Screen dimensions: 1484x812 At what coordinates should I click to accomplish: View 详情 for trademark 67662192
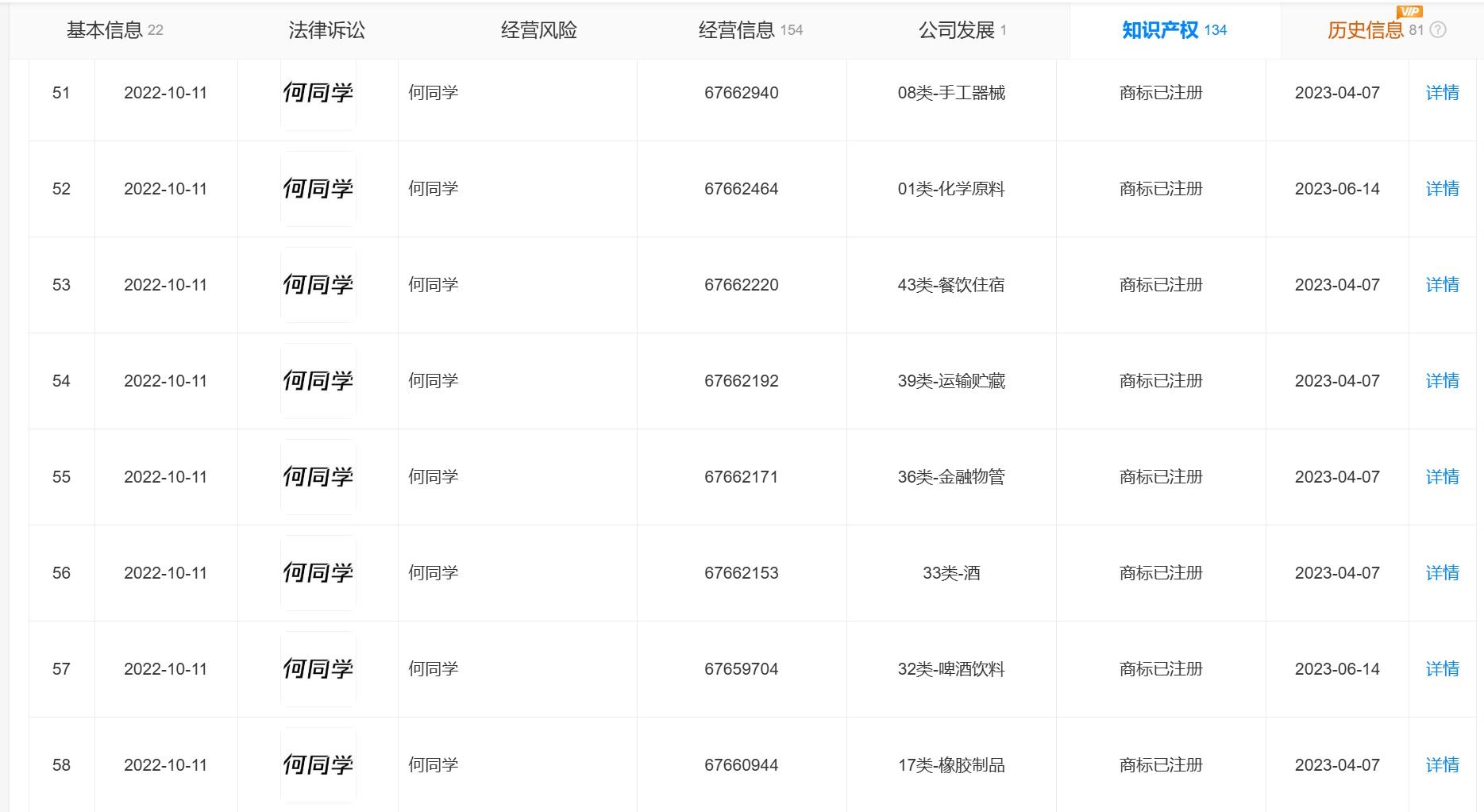coord(1442,381)
